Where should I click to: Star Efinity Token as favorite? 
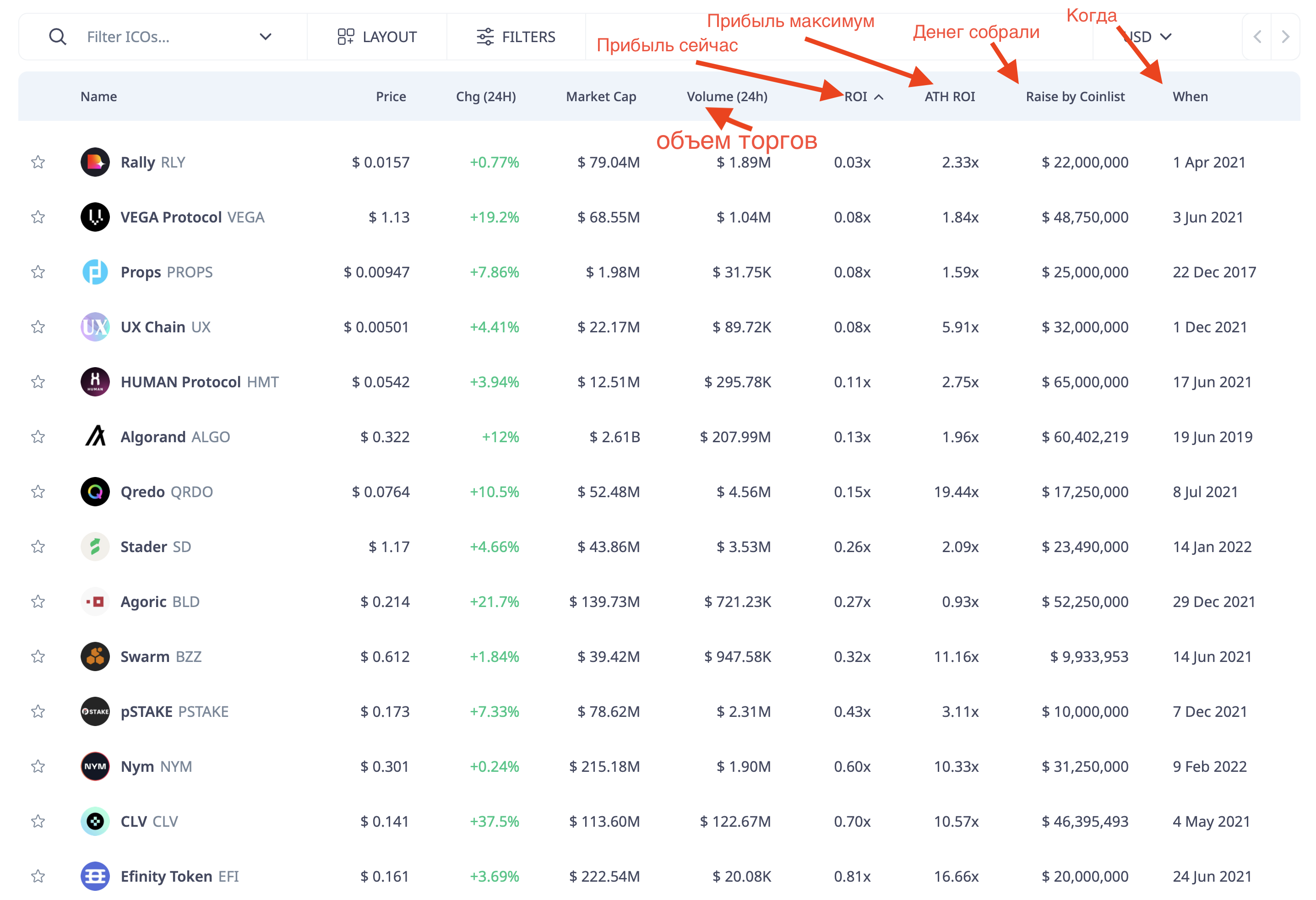[x=38, y=876]
